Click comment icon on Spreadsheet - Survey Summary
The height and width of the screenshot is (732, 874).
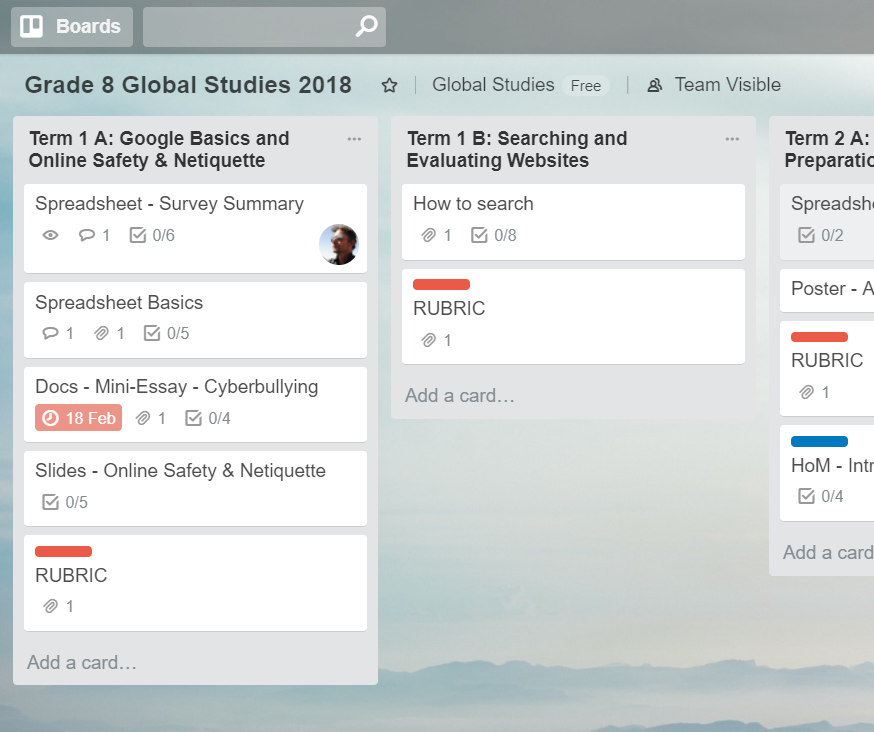tap(87, 236)
